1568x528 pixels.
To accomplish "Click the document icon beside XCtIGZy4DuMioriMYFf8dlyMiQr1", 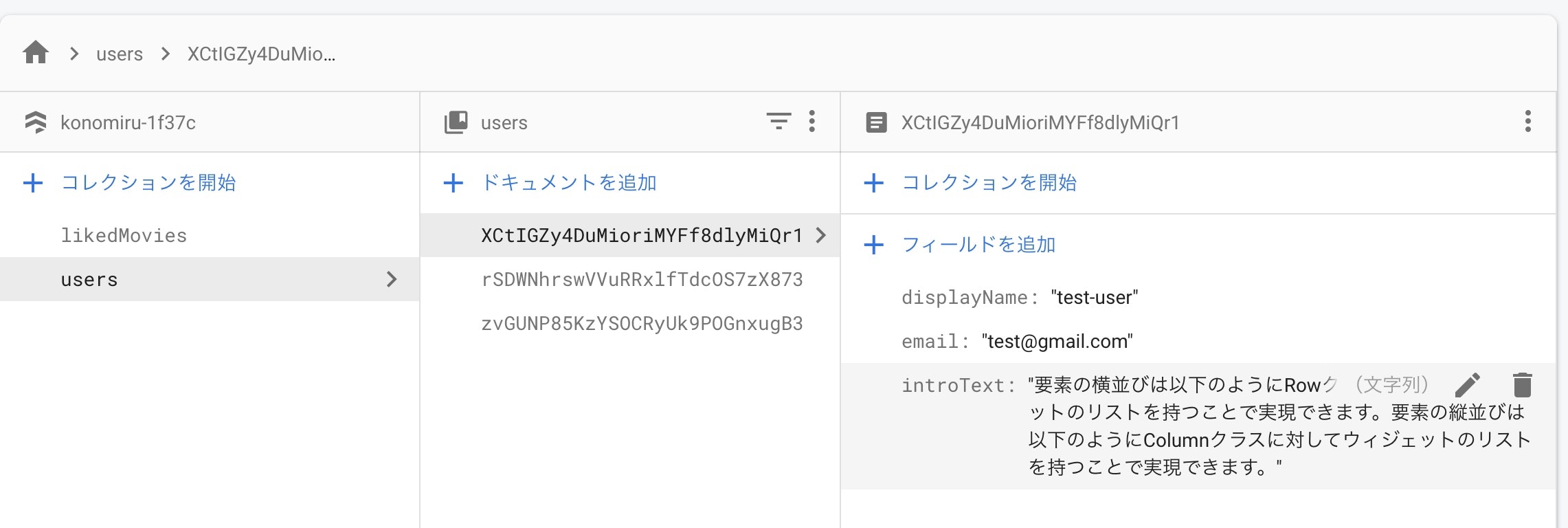I will [876, 122].
